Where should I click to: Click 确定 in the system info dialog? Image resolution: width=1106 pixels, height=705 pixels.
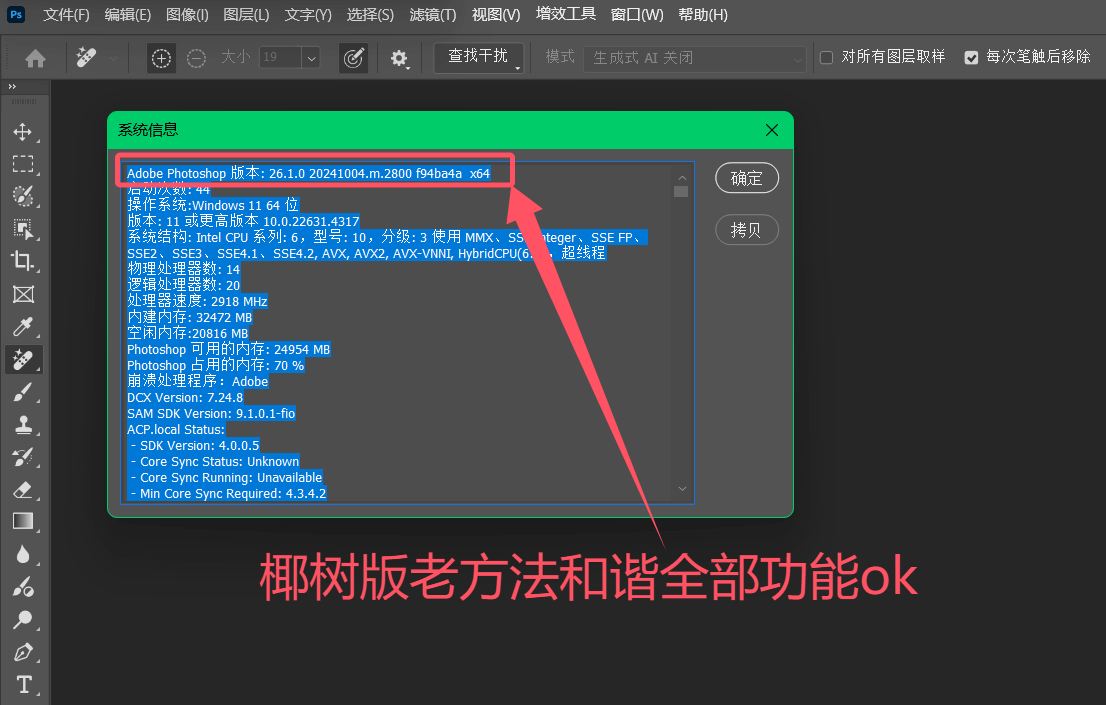[747, 178]
